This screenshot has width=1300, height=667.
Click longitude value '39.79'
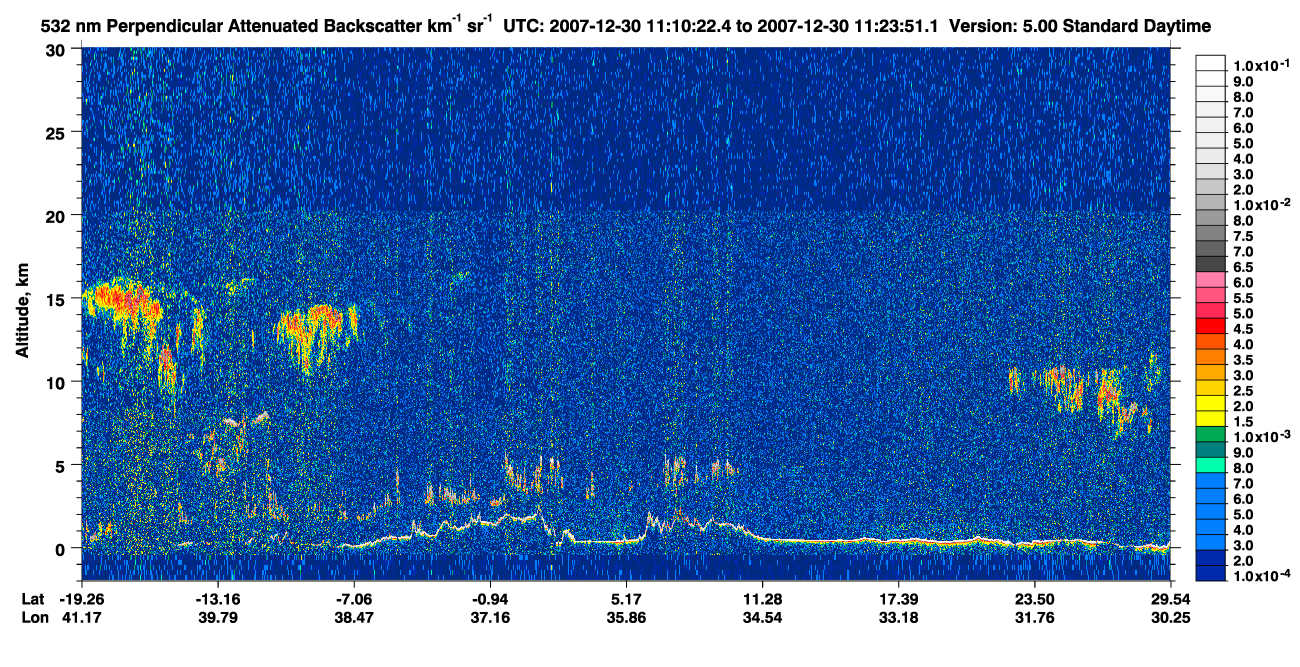point(219,617)
